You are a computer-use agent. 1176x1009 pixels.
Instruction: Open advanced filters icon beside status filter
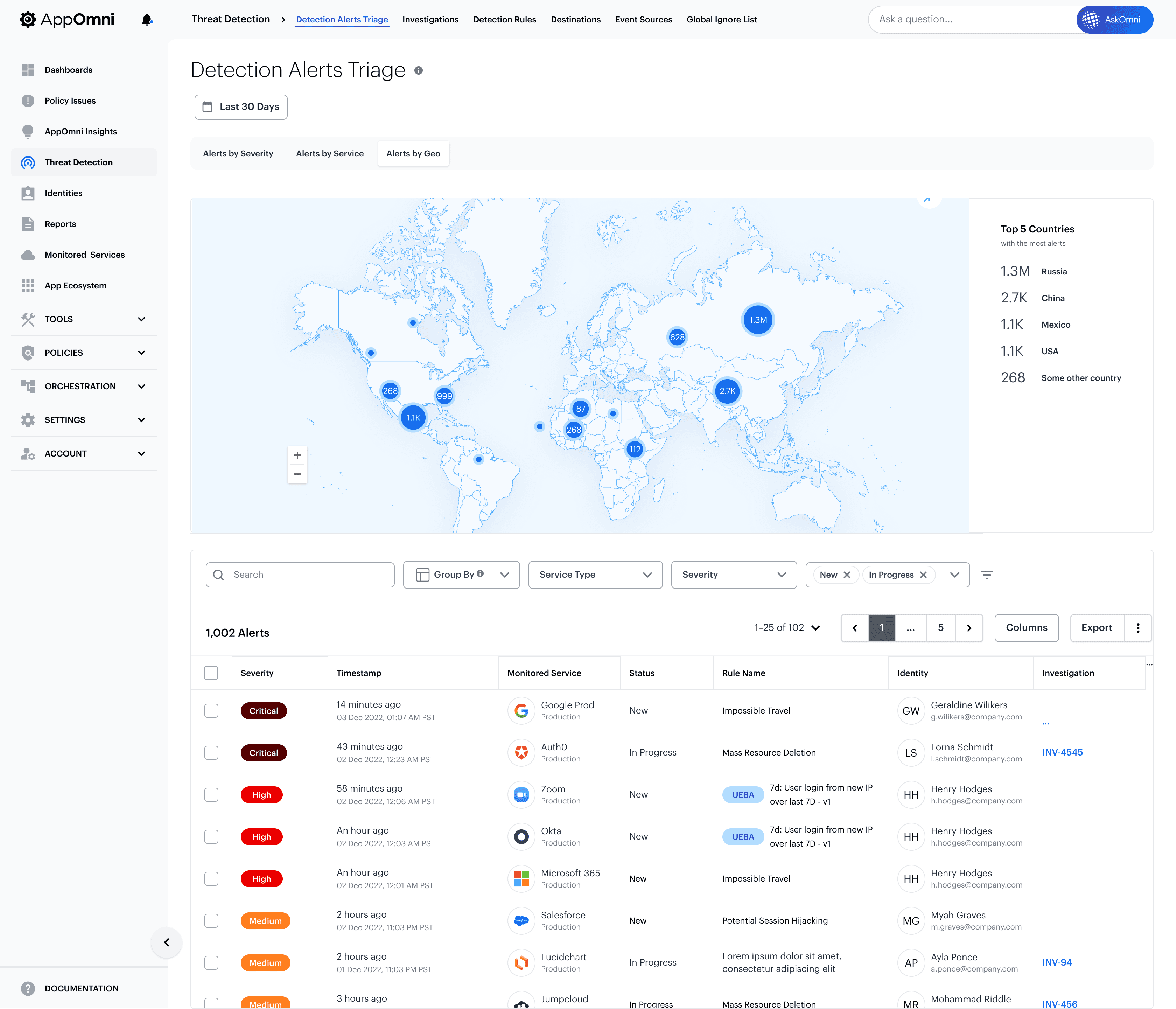click(x=987, y=575)
